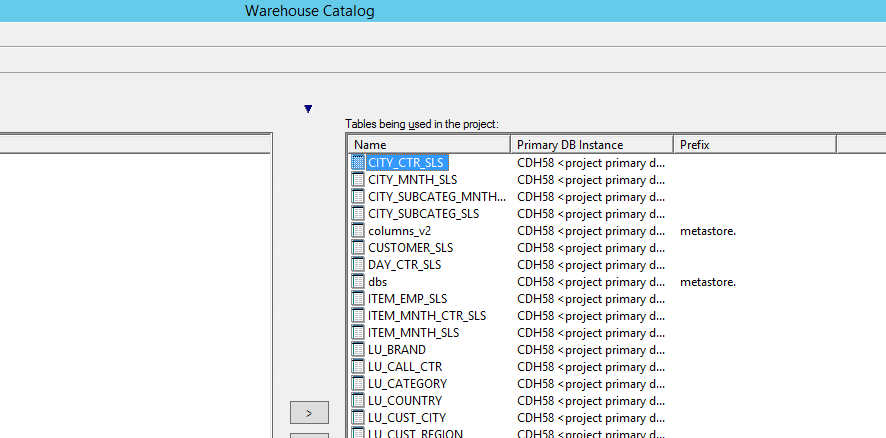Screen dimensions: 886x438
Task: Click the Warehouse Catalog title bar
Action: pyautogui.click(x=310, y=11)
